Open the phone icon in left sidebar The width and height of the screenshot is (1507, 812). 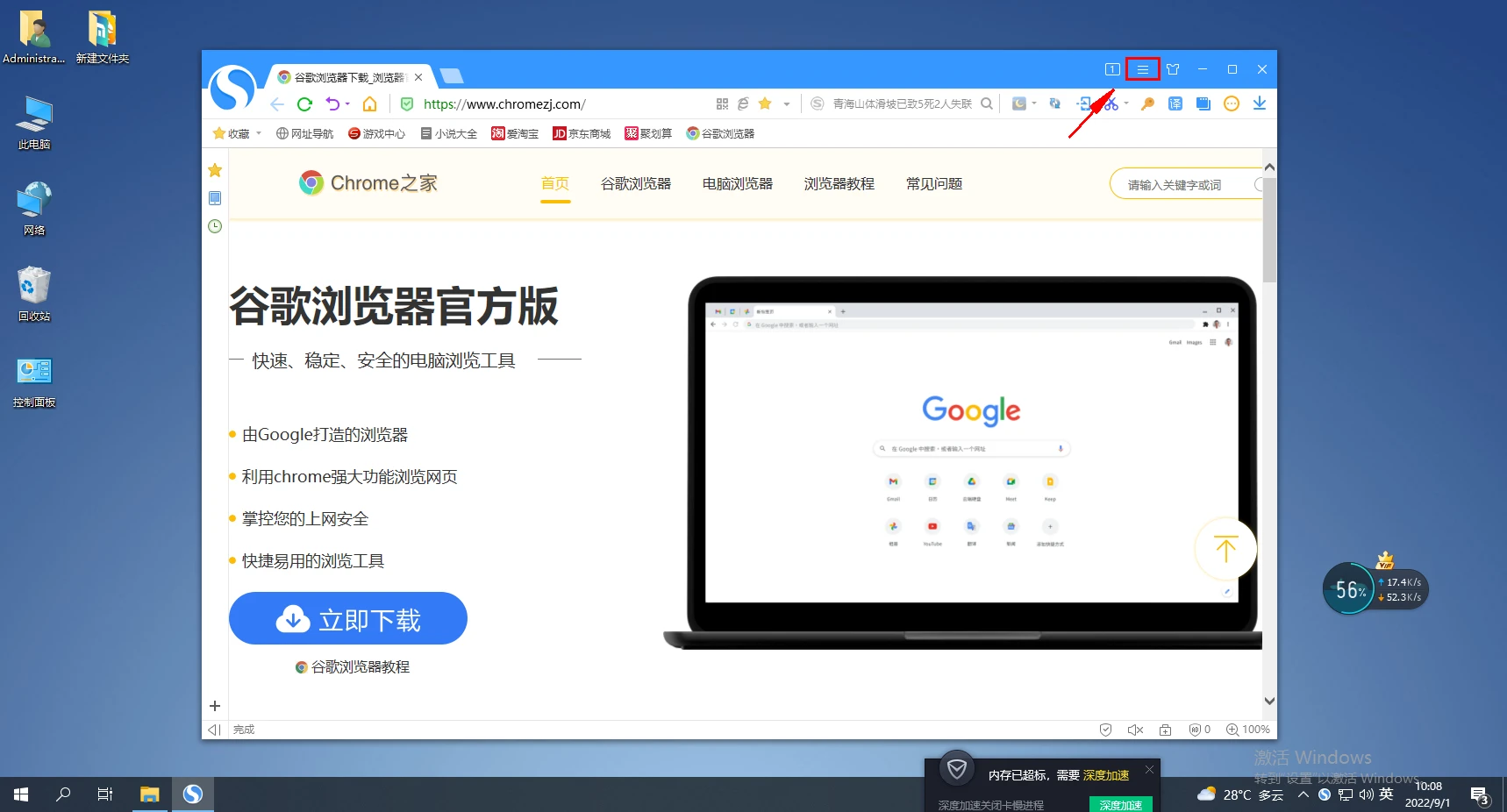tap(215, 198)
